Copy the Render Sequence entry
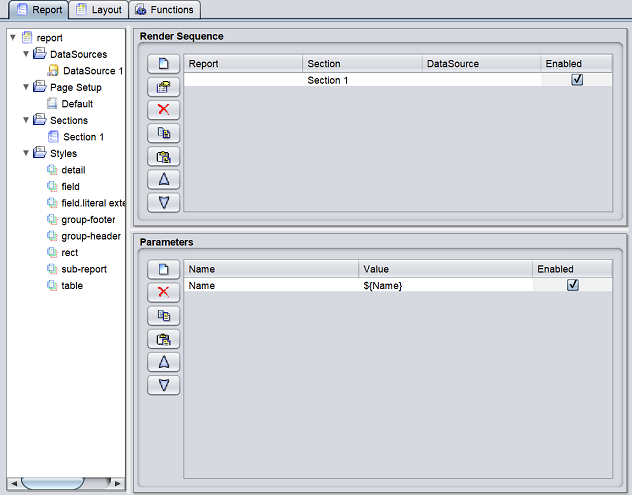Viewport: 632px width, 495px height. coord(163,133)
